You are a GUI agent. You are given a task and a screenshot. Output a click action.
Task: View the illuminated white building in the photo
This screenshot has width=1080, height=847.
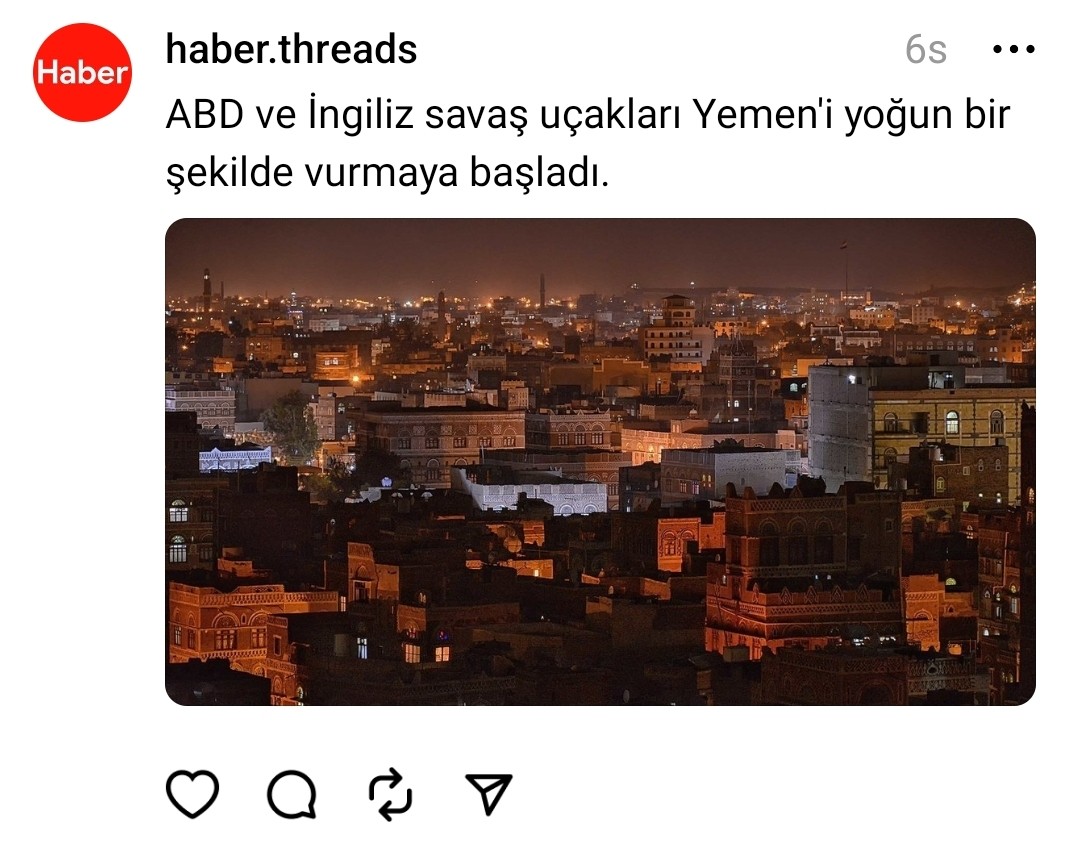tap(529, 492)
